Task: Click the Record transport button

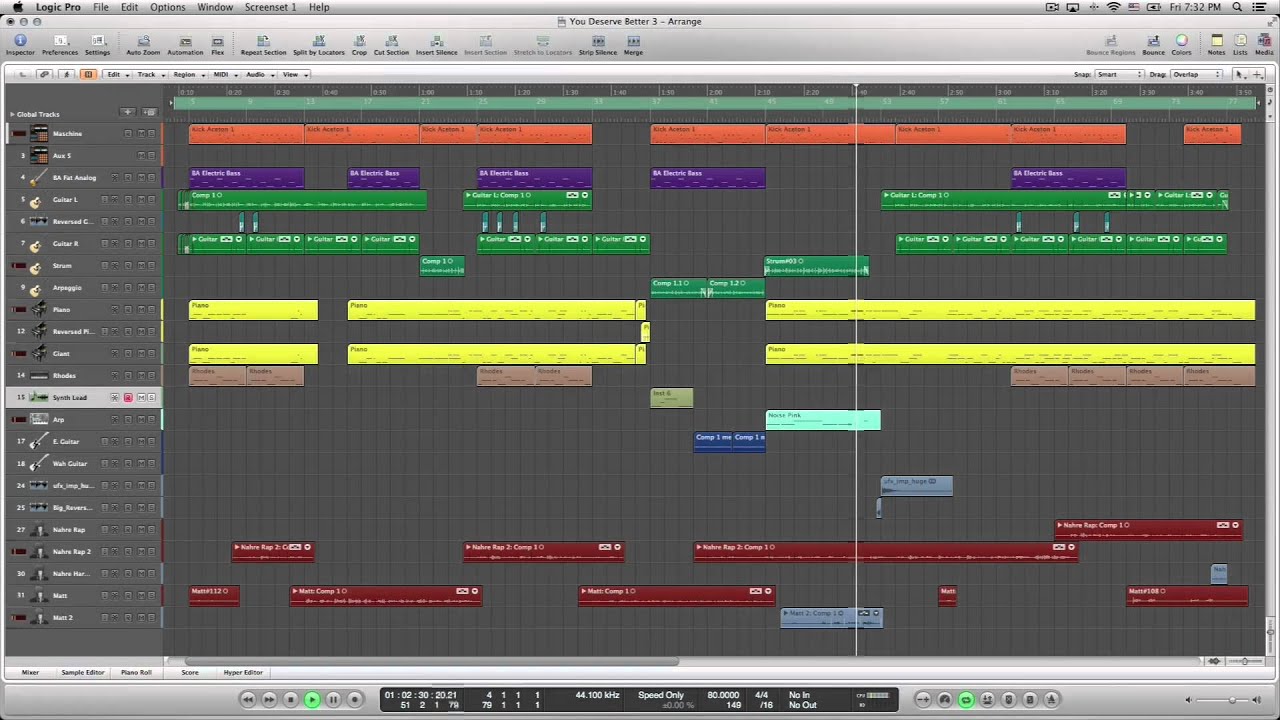Action: coord(354,699)
